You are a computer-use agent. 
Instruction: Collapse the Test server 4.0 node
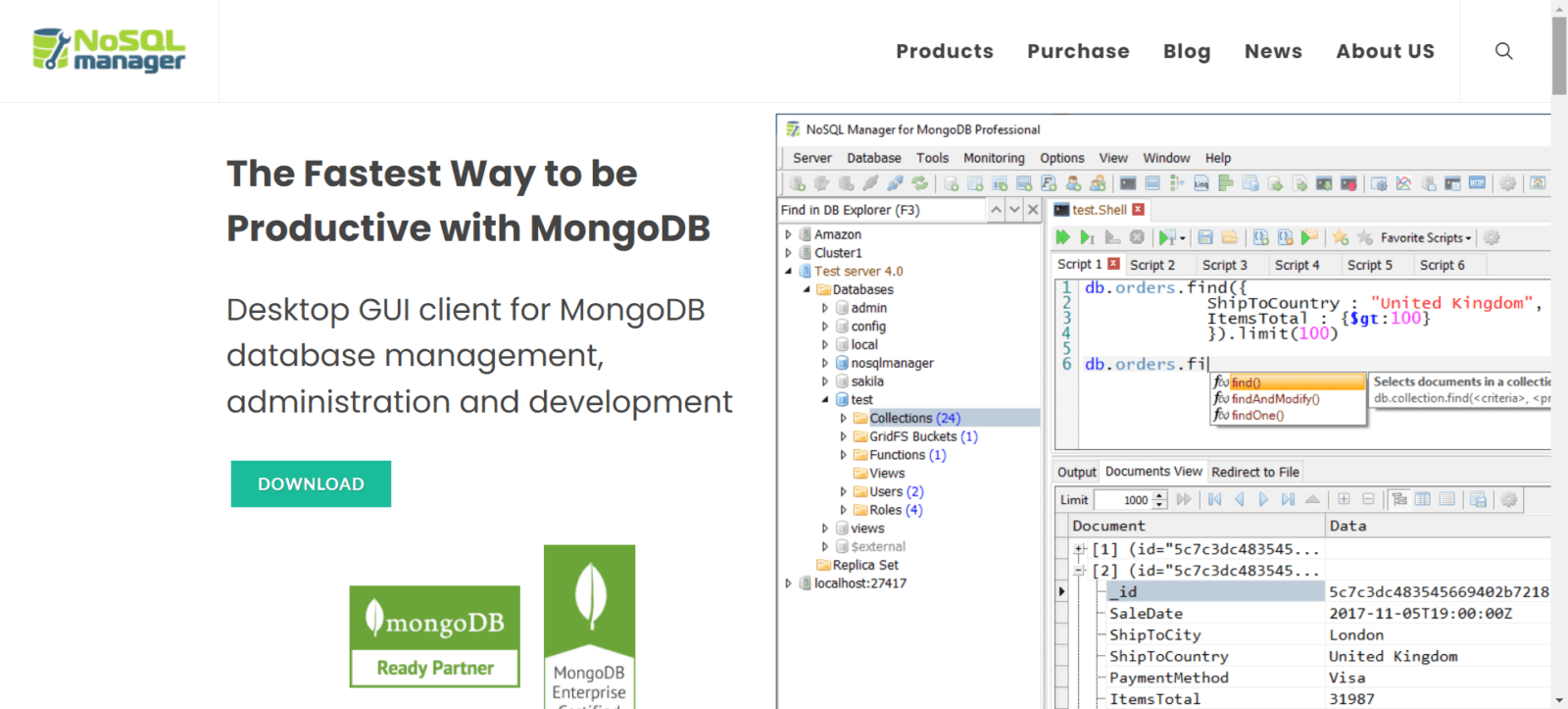click(x=788, y=271)
